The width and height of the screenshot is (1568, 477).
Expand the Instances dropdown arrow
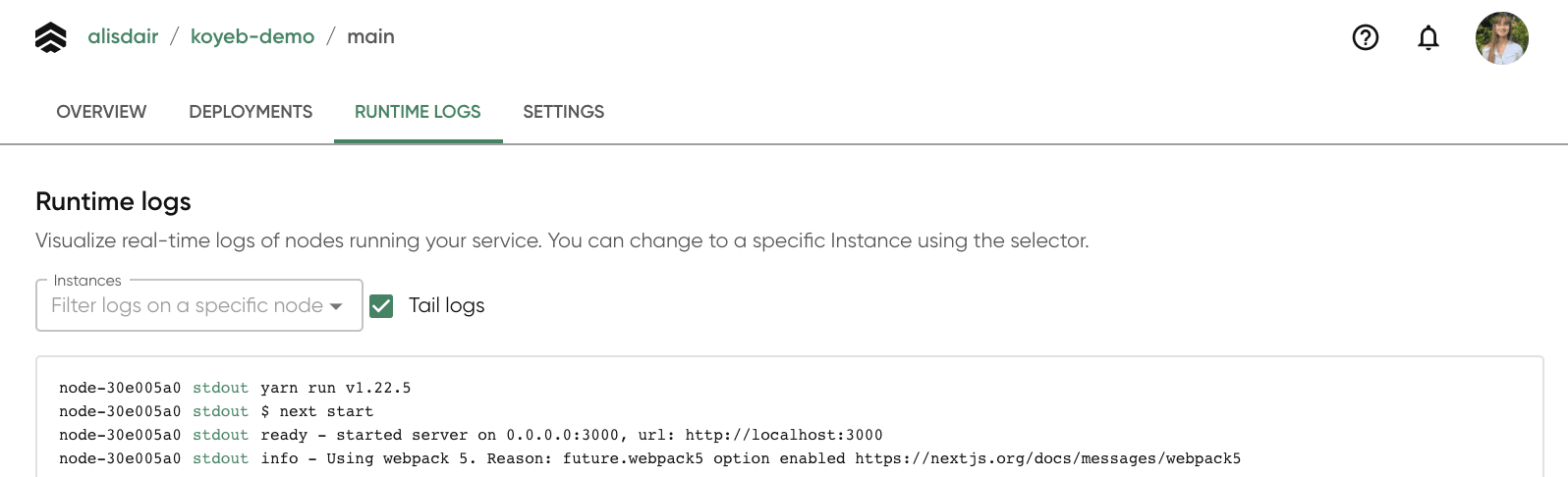click(x=336, y=306)
